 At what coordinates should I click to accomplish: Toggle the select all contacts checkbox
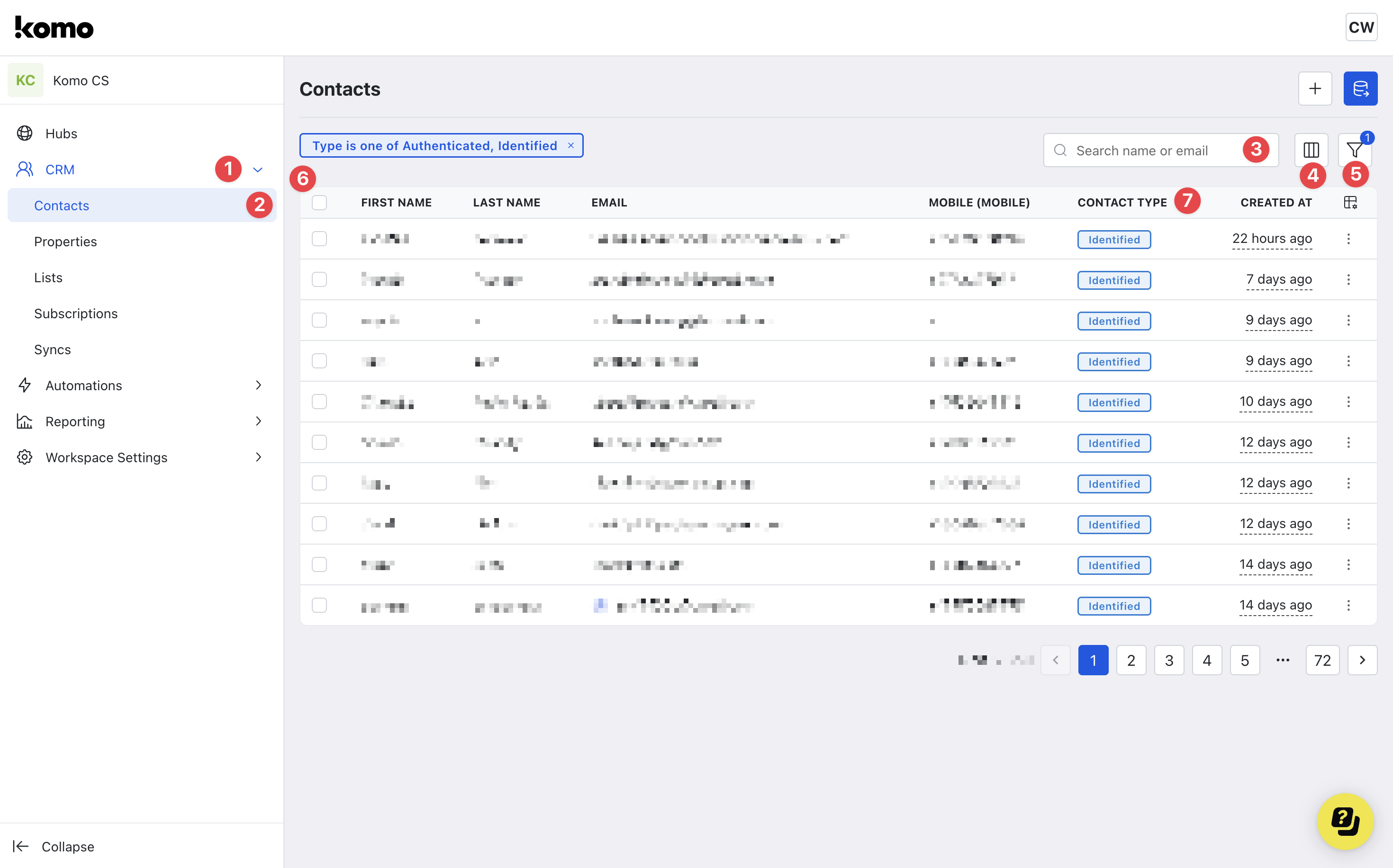[319, 203]
